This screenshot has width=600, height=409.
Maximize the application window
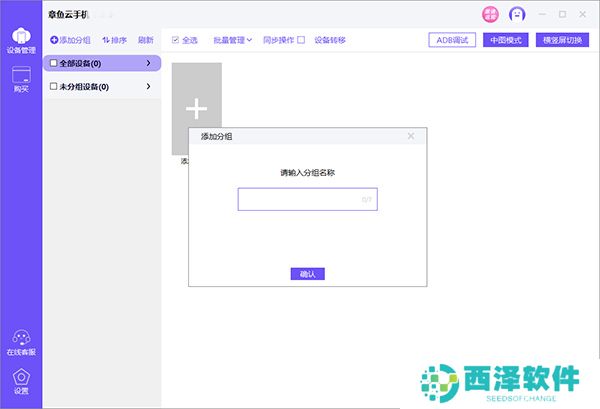pyautogui.click(x=562, y=15)
